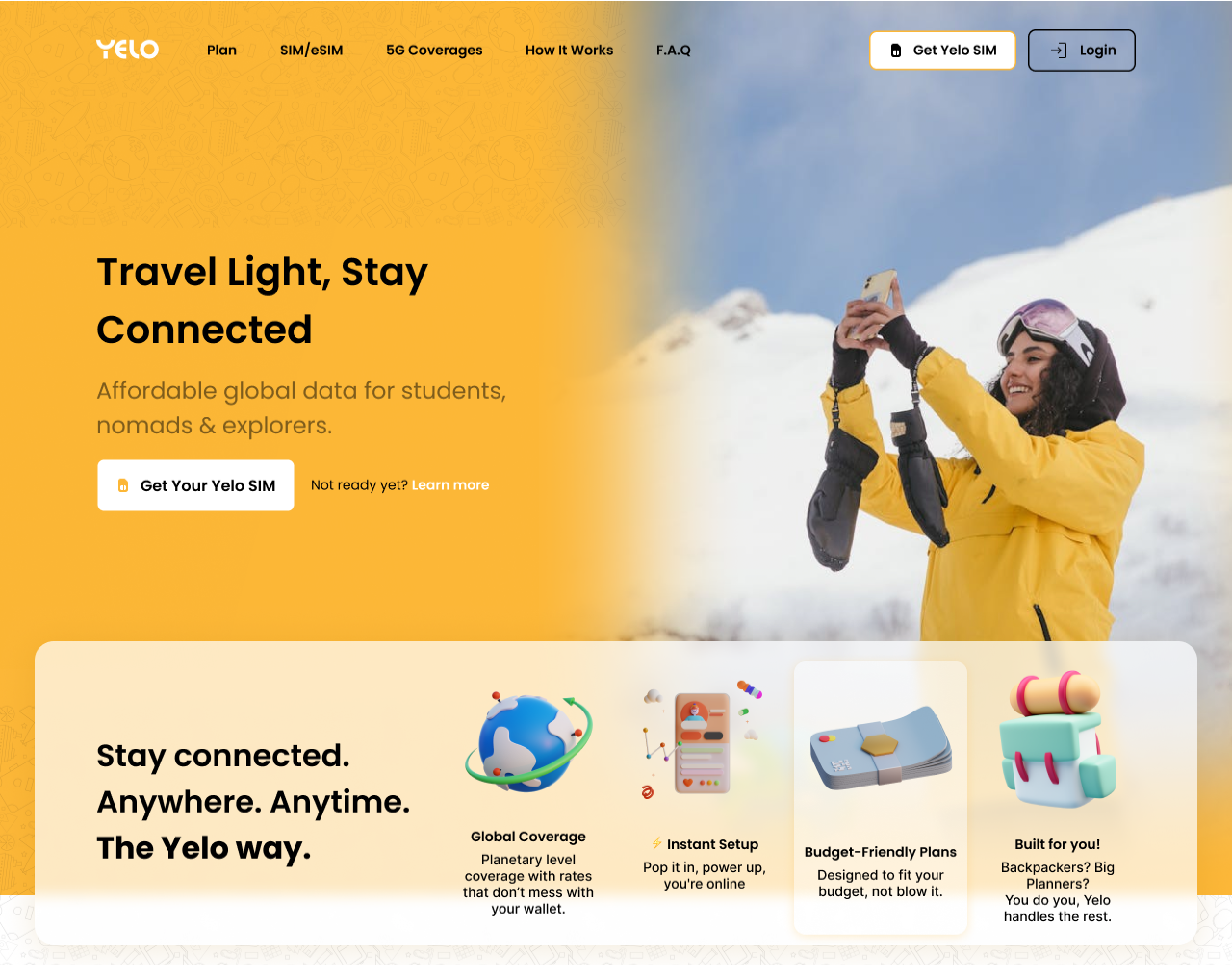Select the Budget-Friendly Plans card
The height and width of the screenshot is (965, 1232).
[x=881, y=797]
